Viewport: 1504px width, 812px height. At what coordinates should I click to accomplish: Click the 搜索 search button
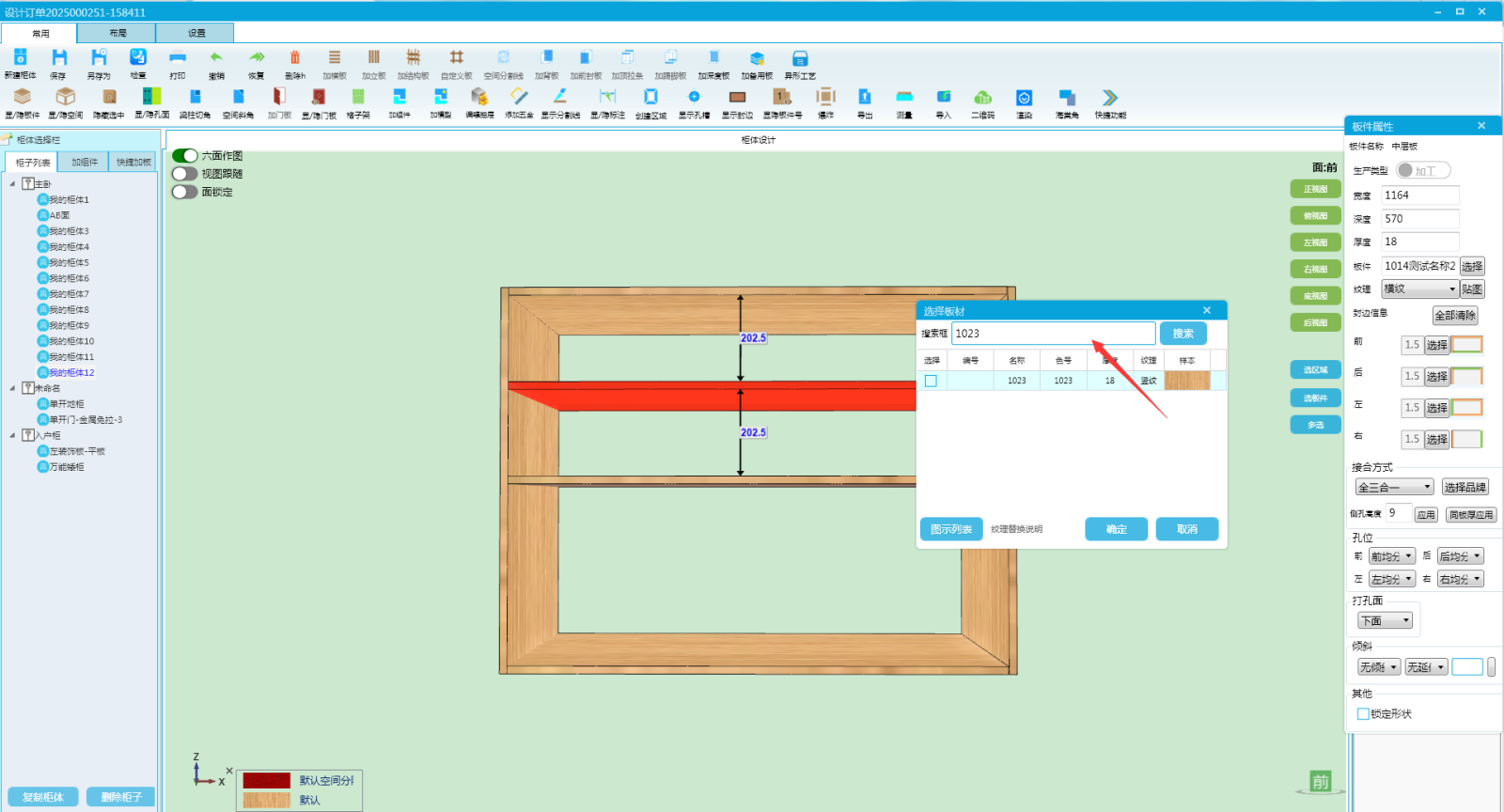[1183, 334]
